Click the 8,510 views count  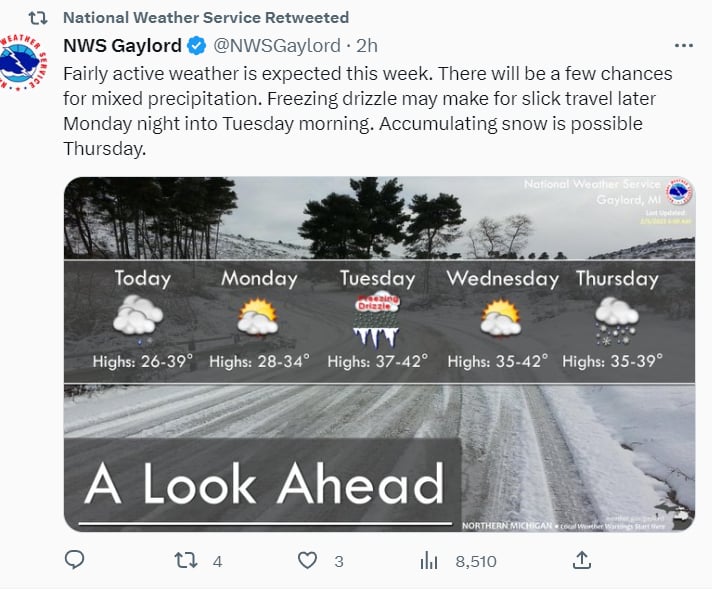(x=476, y=562)
